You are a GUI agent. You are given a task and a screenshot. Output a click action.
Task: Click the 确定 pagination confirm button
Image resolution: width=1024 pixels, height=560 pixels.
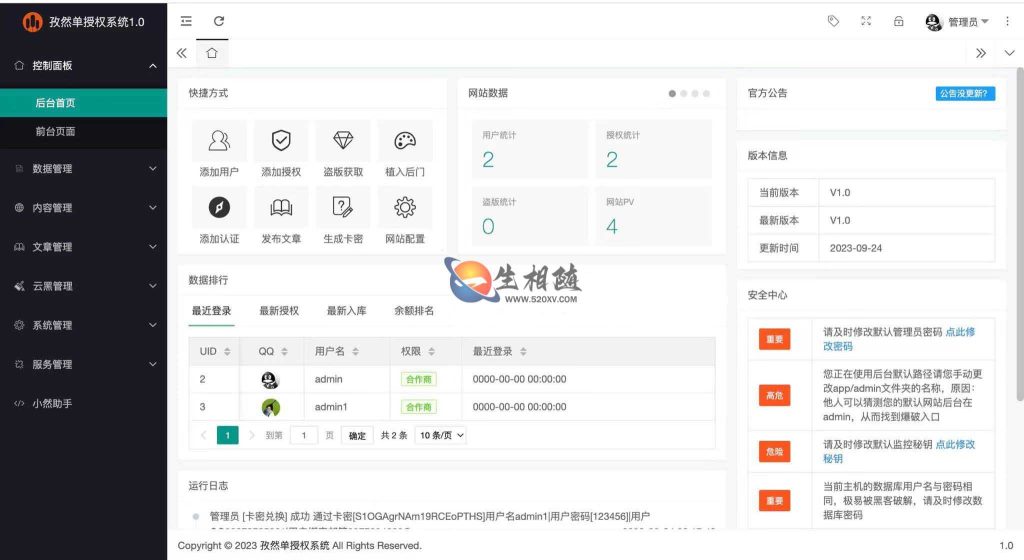[357, 435]
